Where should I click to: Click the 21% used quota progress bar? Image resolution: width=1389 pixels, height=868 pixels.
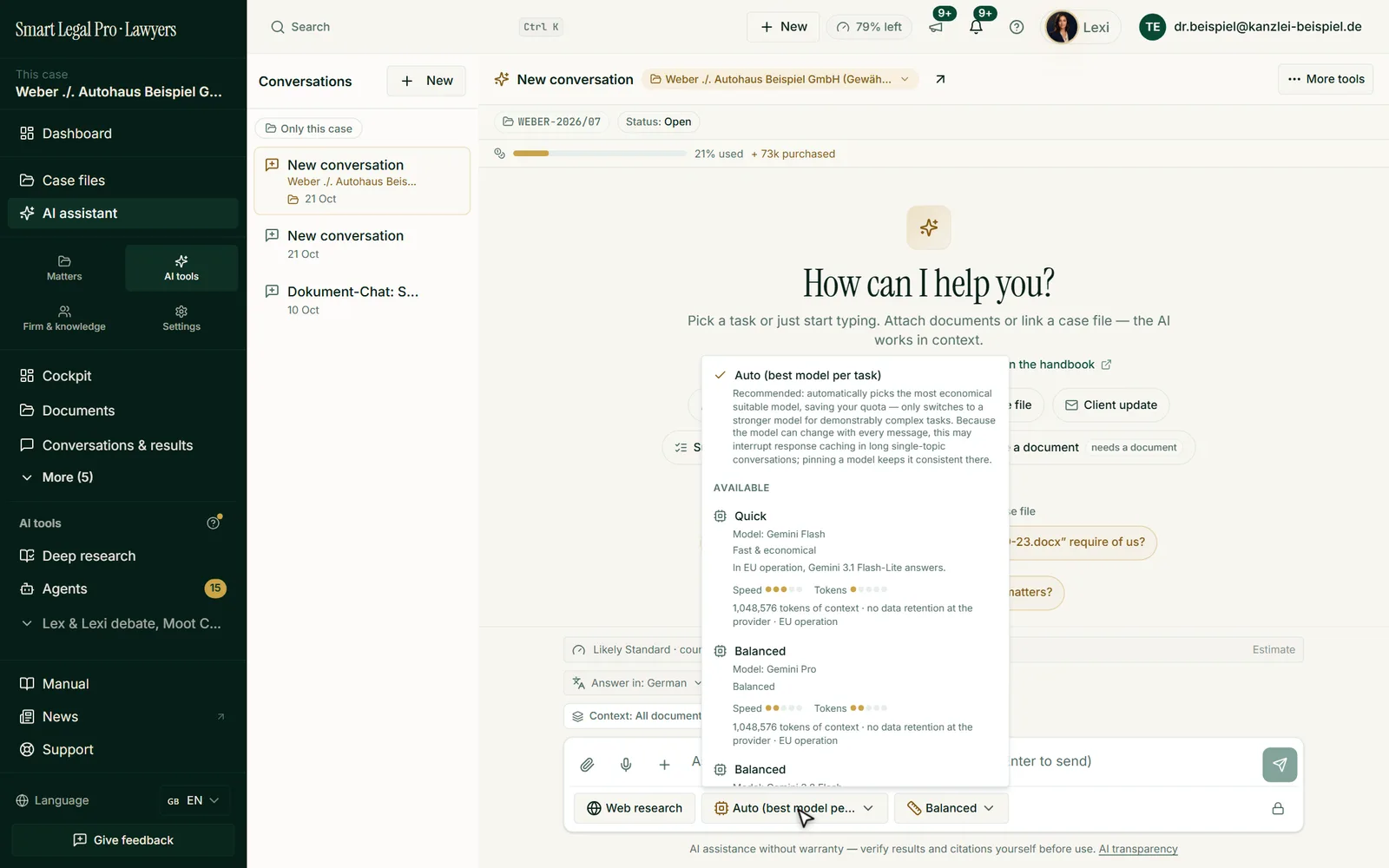coord(600,154)
